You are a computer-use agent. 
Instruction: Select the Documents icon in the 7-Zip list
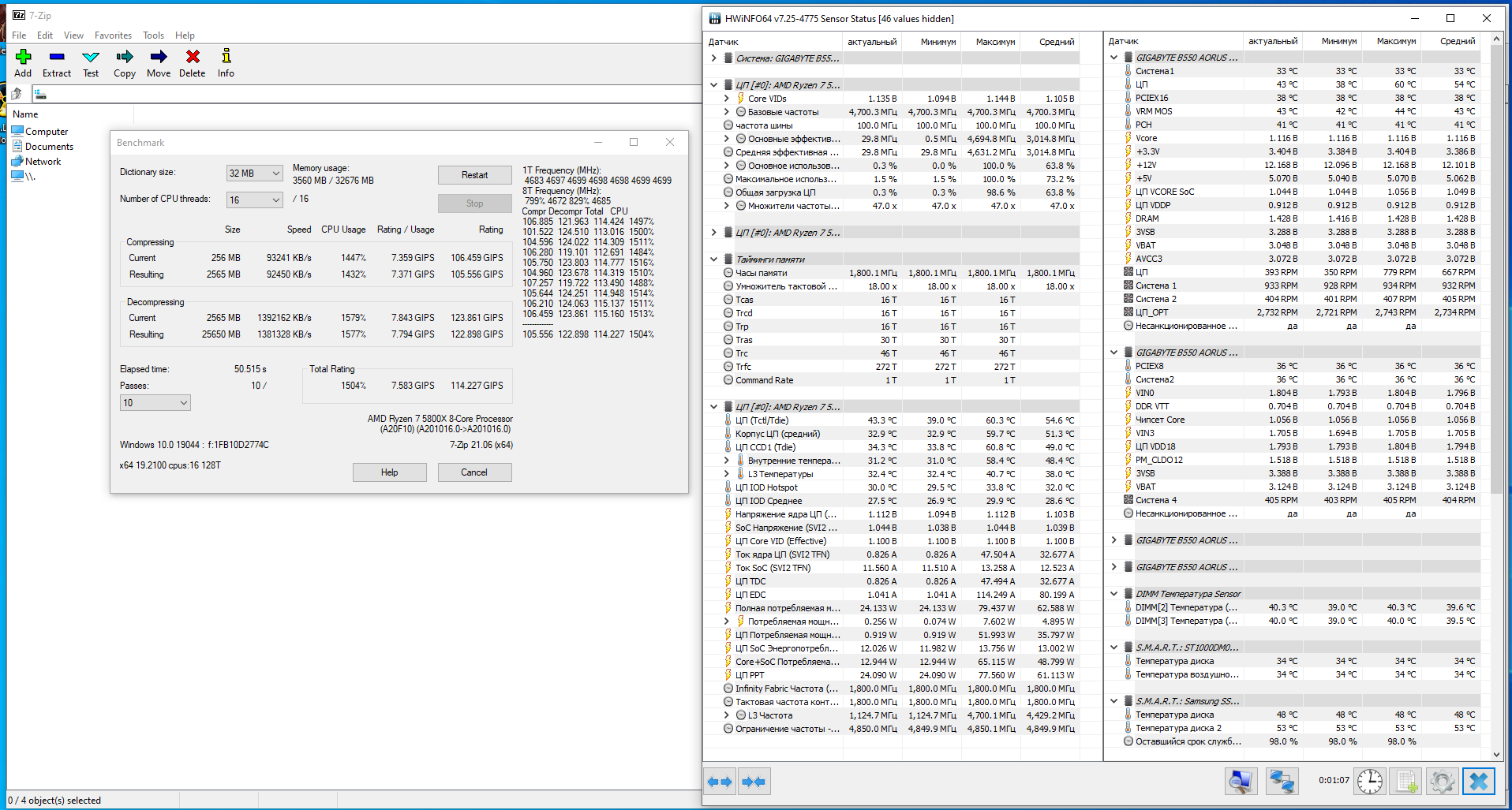pos(17,146)
